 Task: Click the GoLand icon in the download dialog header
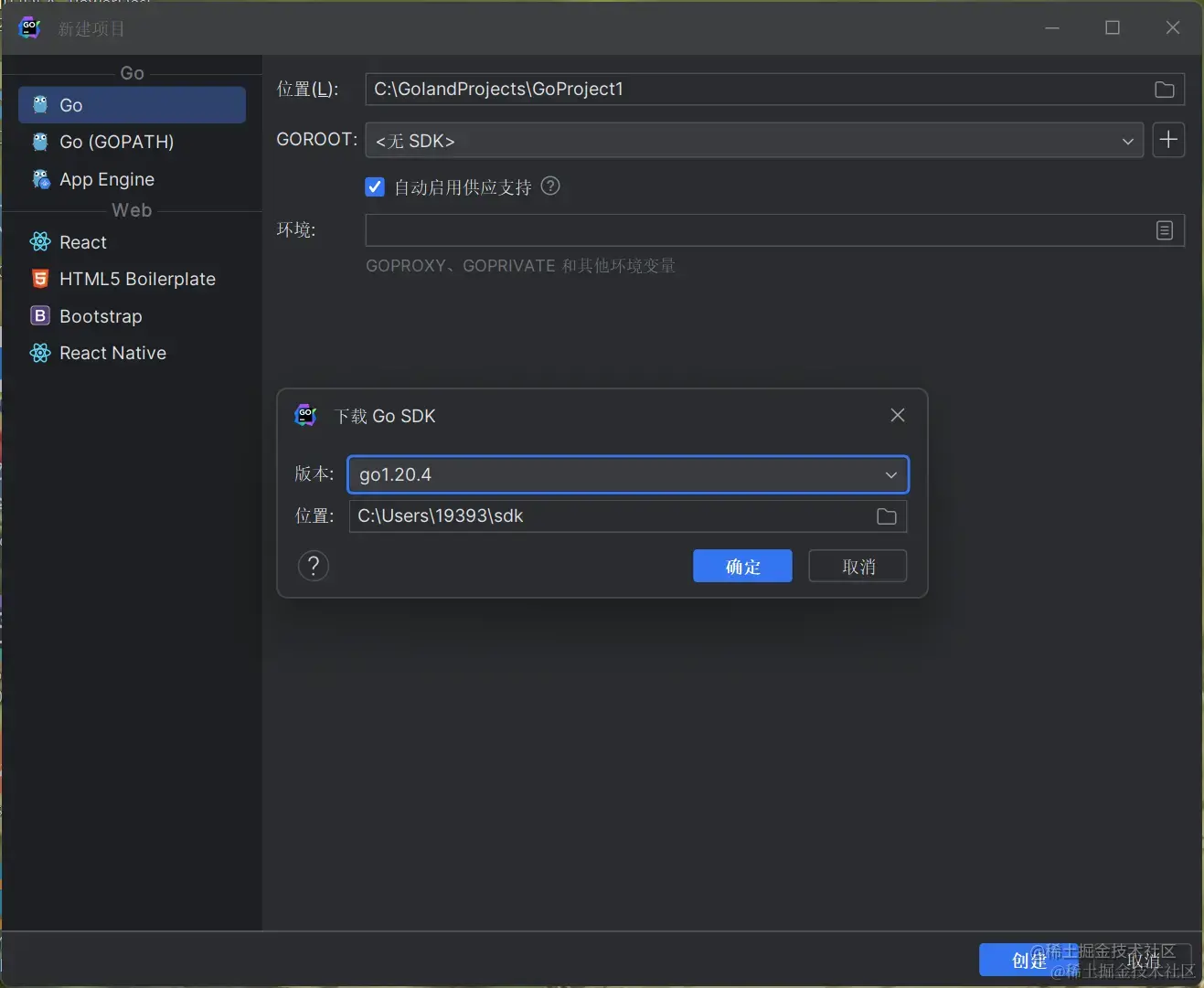(x=306, y=415)
